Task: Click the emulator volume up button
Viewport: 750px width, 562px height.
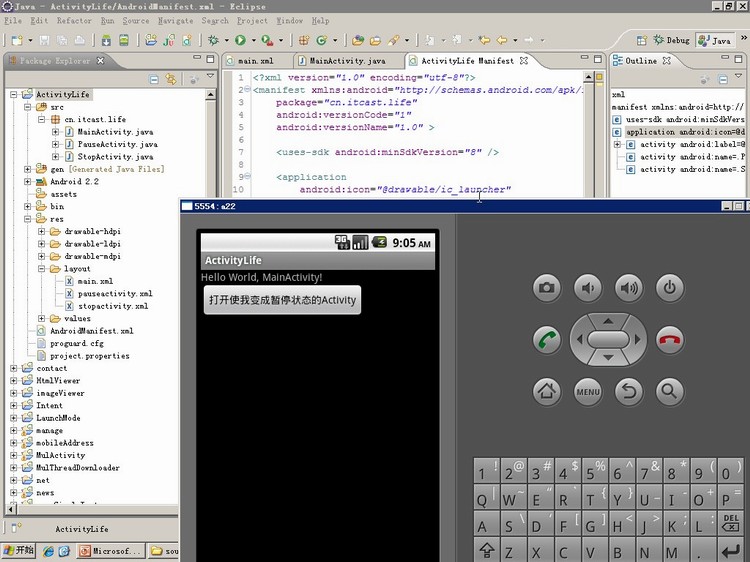Action: (x=629, y=288)
